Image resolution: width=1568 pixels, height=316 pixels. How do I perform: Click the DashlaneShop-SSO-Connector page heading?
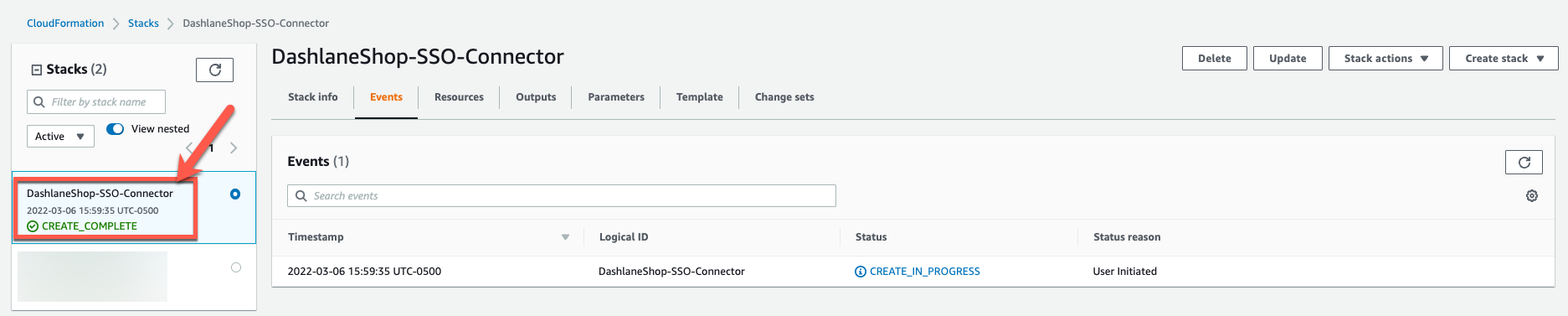[x=418, y=56]
